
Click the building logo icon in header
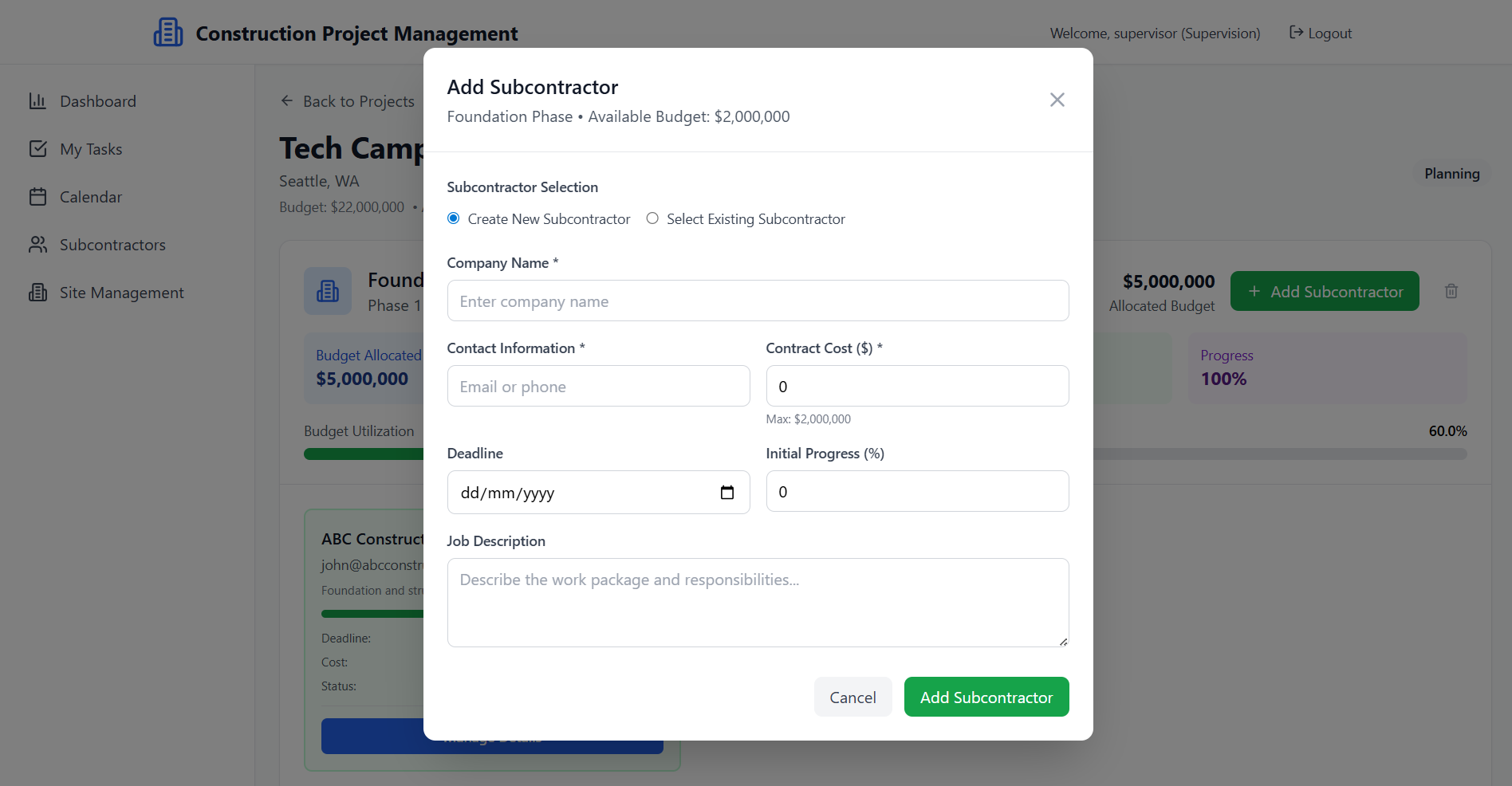click(167, 33)
